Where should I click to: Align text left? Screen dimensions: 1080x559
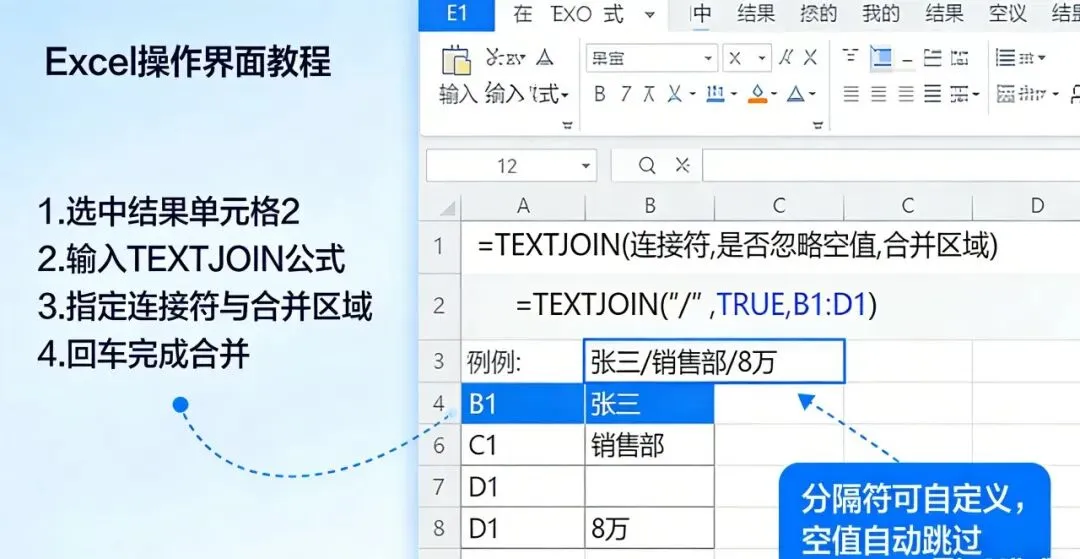pos(851,94)
